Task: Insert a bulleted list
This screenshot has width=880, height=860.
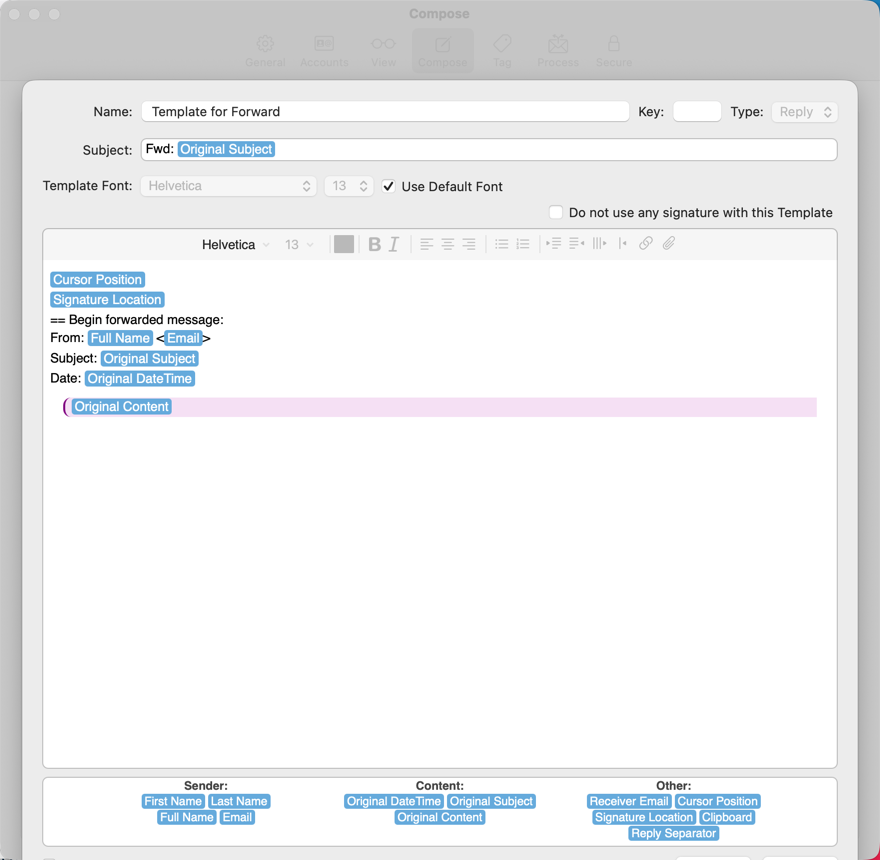Action: [x=501, y=244]
